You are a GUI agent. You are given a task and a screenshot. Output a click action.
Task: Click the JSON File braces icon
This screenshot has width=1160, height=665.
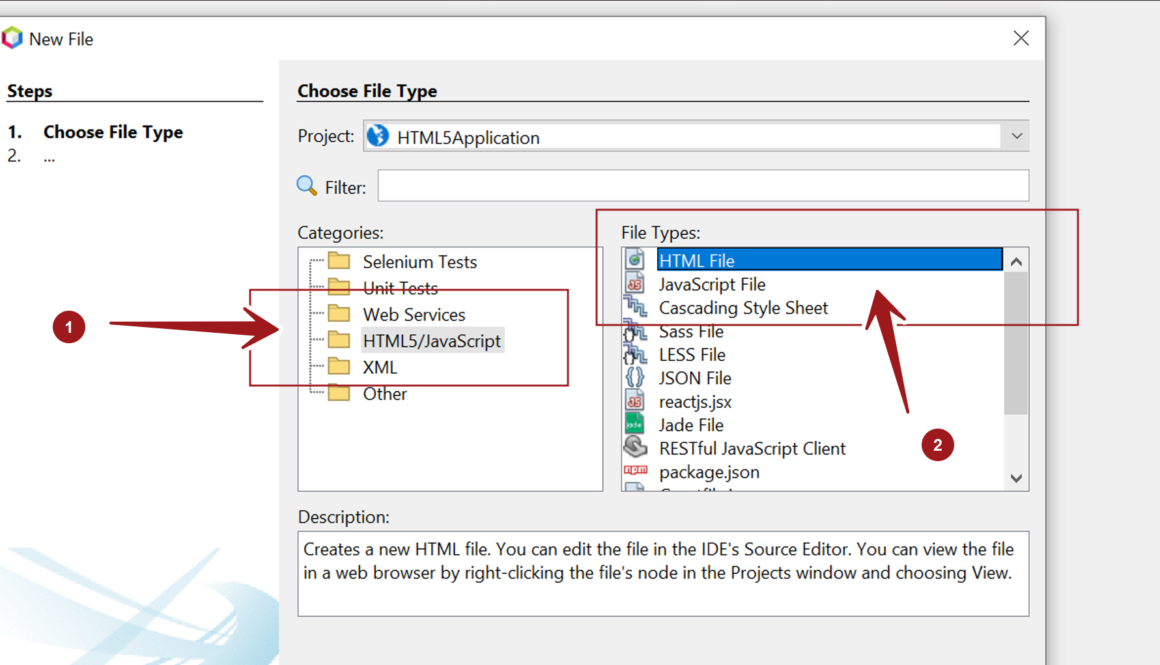635,378
